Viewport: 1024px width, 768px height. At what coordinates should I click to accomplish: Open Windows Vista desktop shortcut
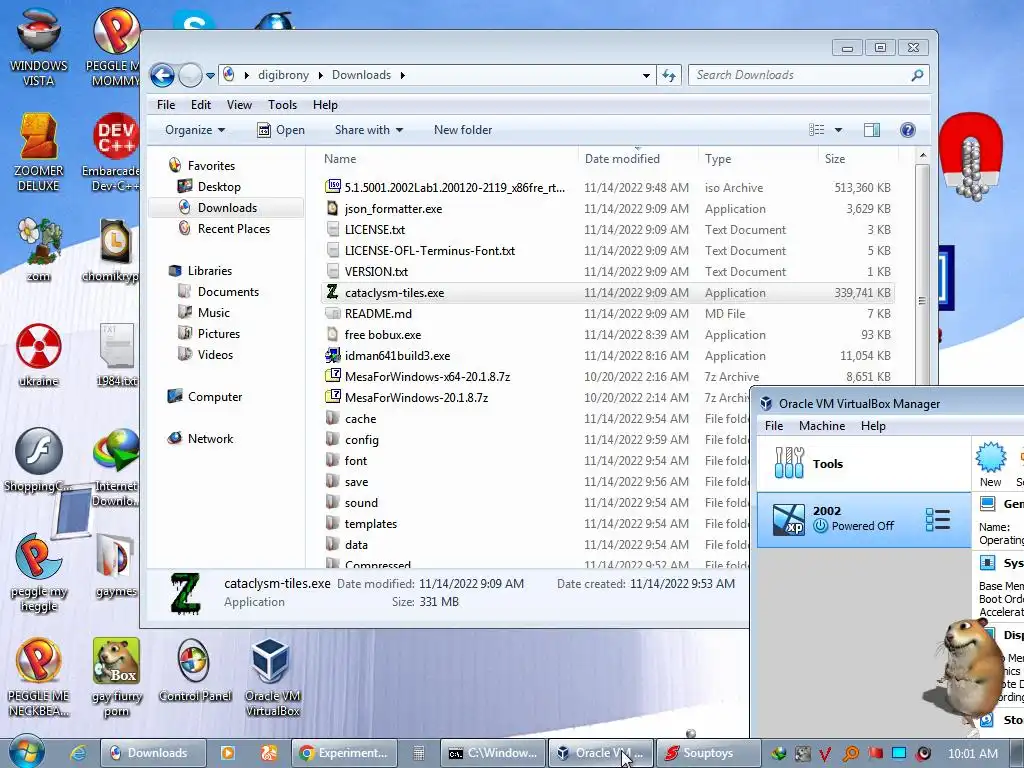pyautogui.click(x=39, y=46)
